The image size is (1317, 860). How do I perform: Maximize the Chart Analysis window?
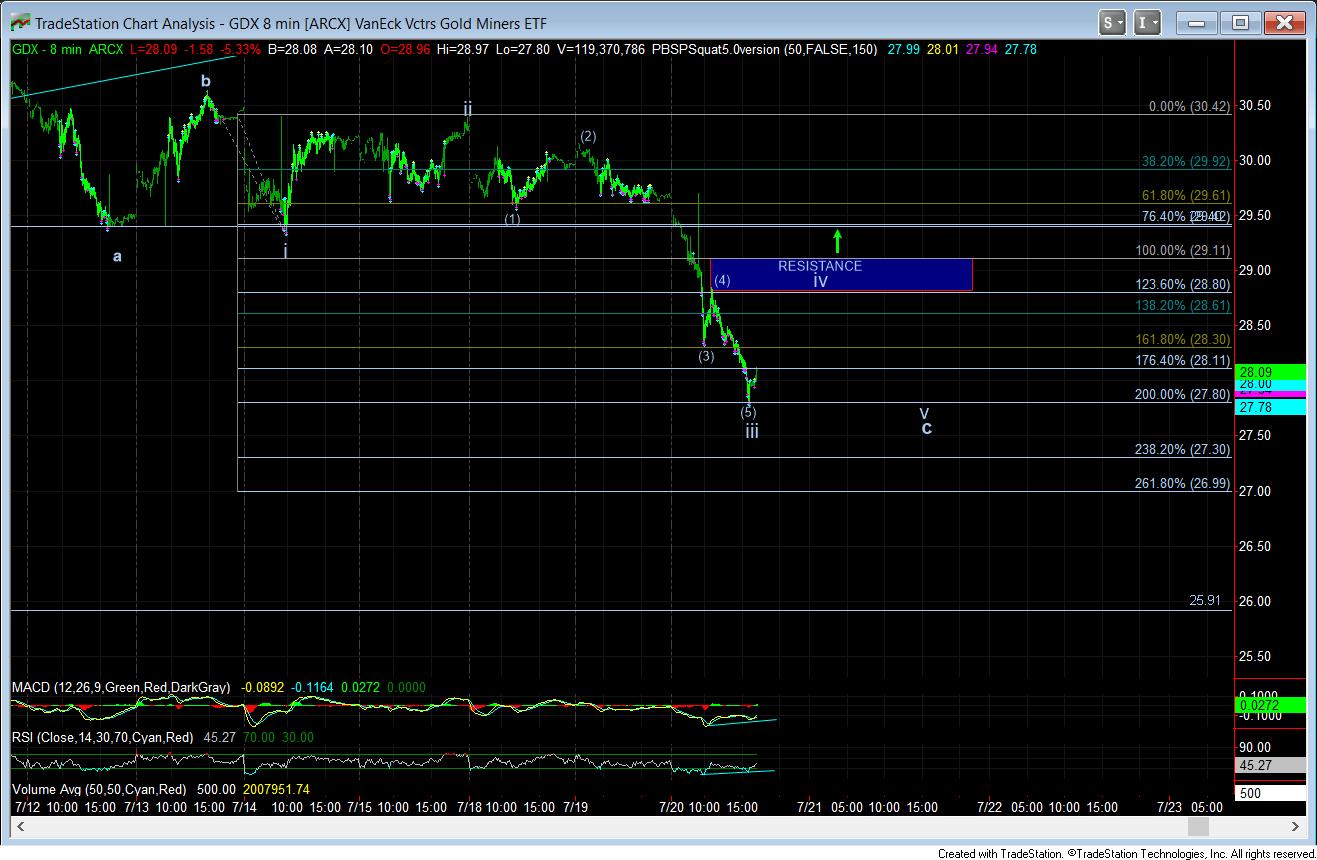click(x=1241, y=21)
